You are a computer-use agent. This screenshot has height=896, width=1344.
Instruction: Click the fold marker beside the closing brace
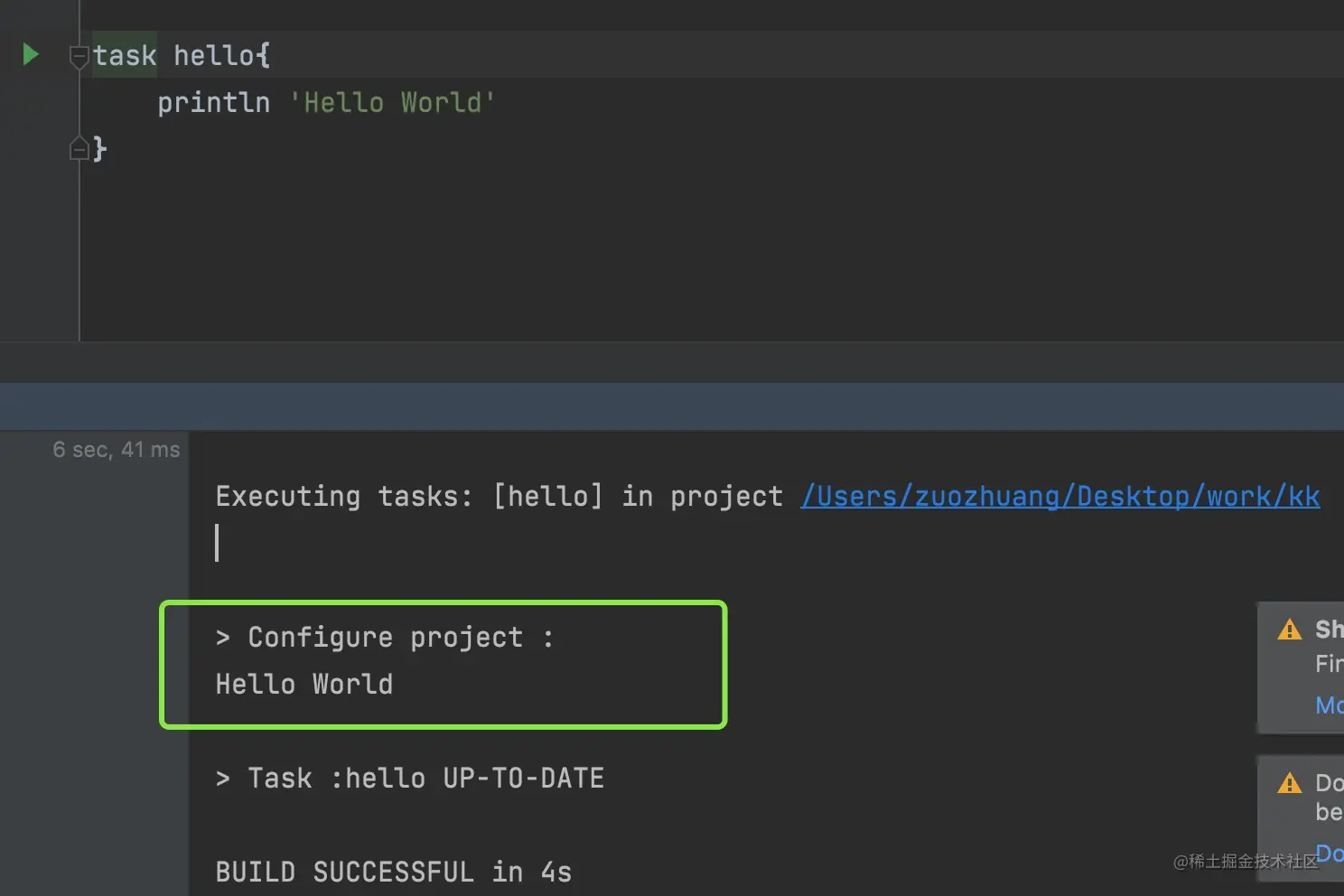79,148
